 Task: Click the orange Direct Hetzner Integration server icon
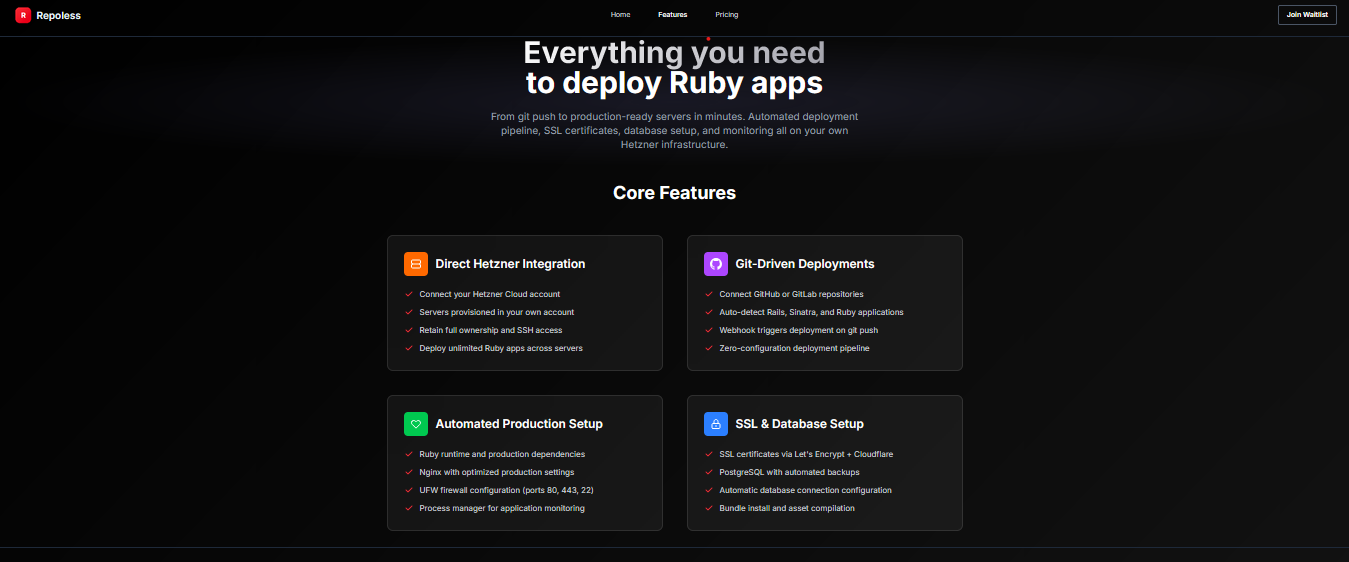point(416,264)
